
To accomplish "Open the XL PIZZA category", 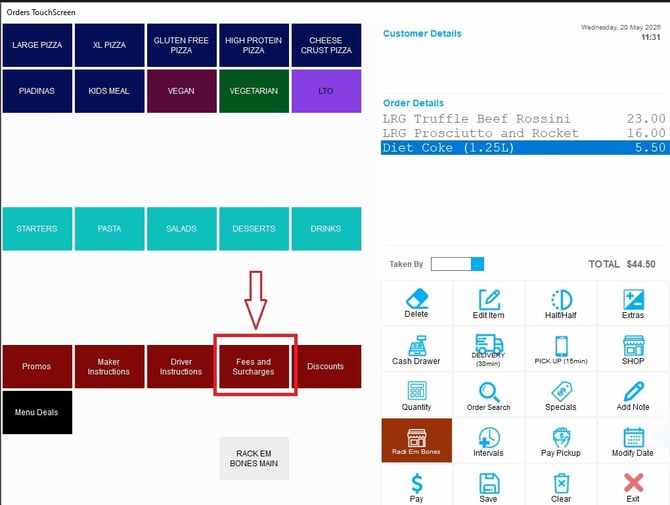I will coord(109,45).
